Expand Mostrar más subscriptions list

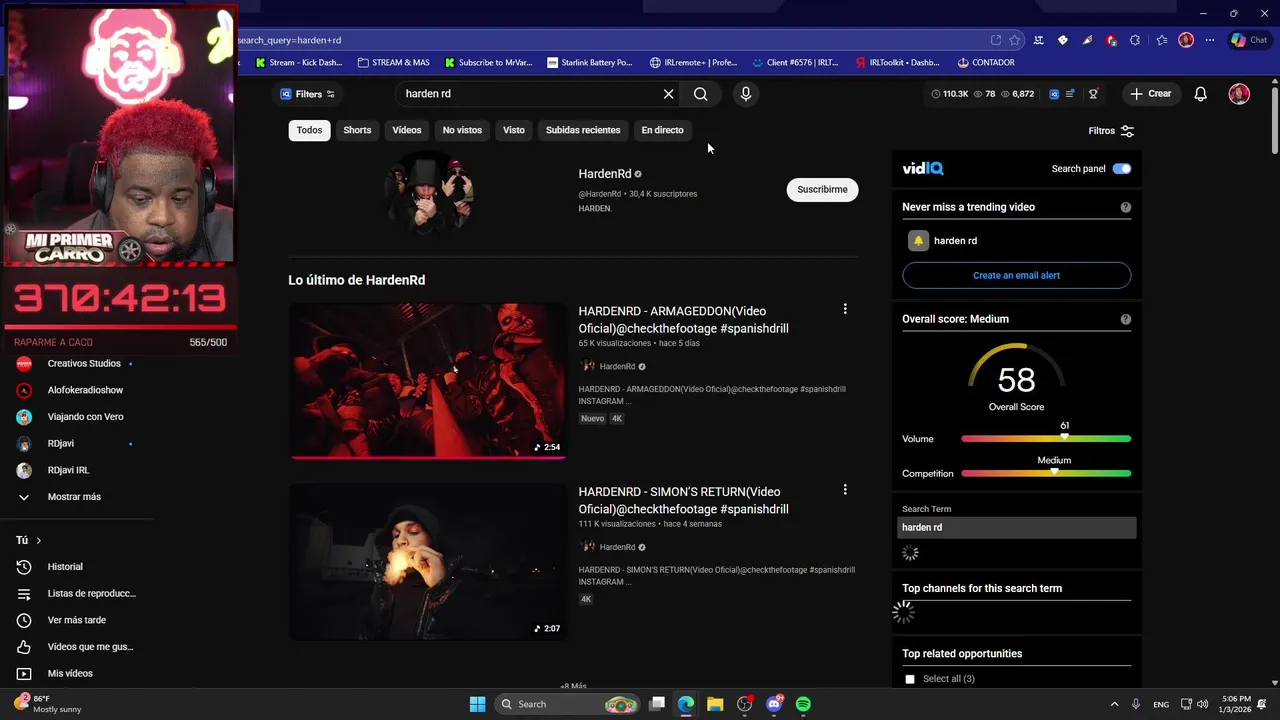coord(74,497)
